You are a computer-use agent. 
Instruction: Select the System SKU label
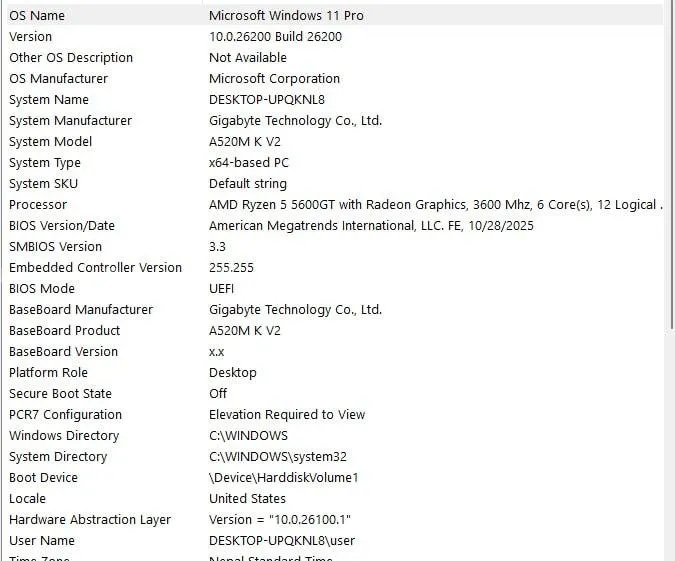pos(43,184)
